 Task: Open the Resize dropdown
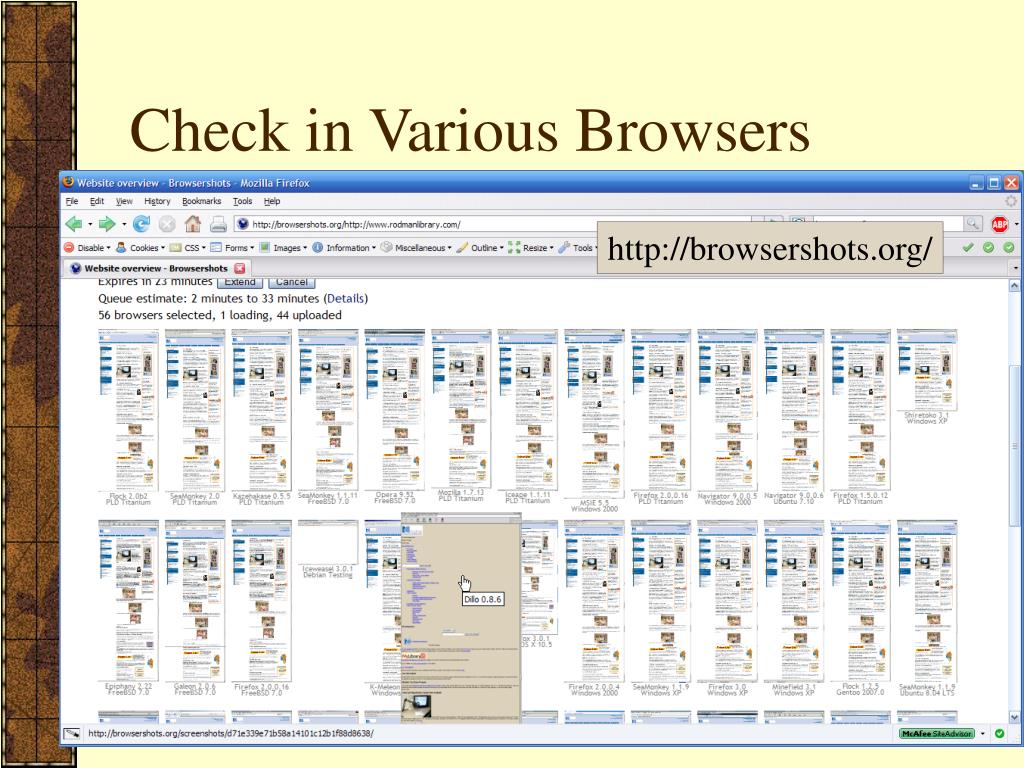coord(530,248)
